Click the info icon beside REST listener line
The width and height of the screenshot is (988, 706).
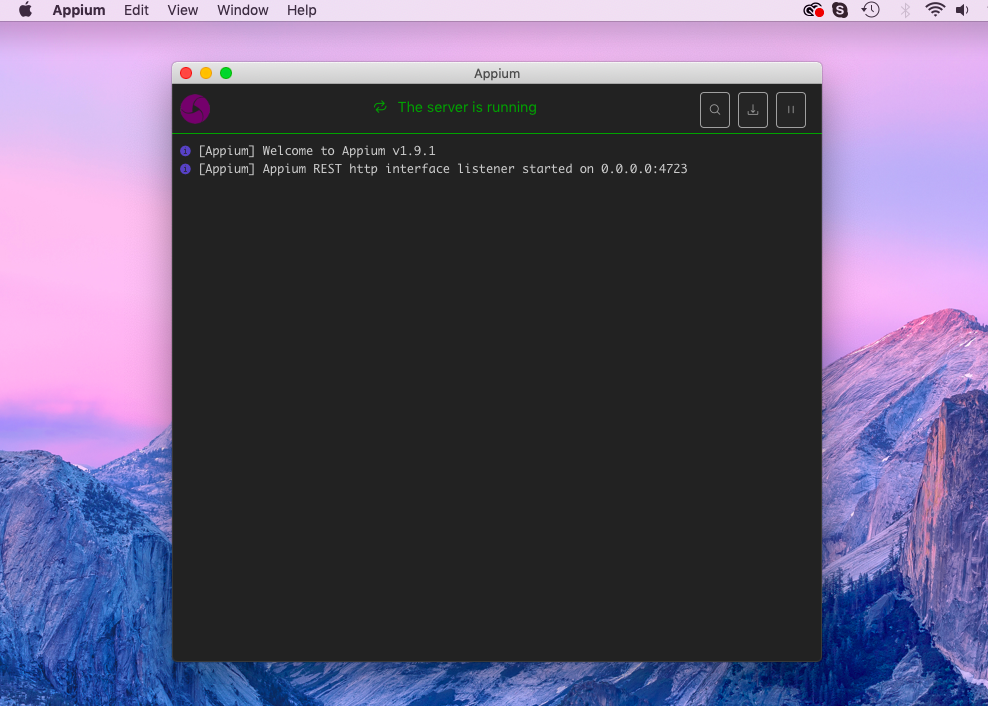tap(185, 169)
